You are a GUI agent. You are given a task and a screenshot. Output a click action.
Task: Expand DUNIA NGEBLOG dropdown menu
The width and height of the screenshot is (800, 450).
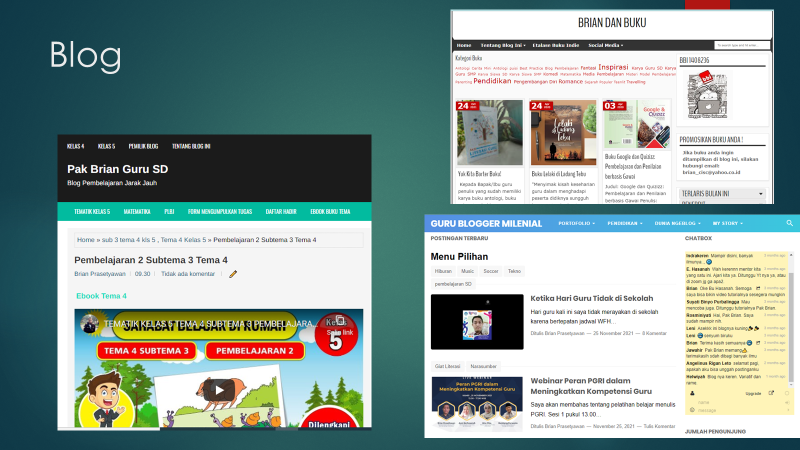(678, 223)
